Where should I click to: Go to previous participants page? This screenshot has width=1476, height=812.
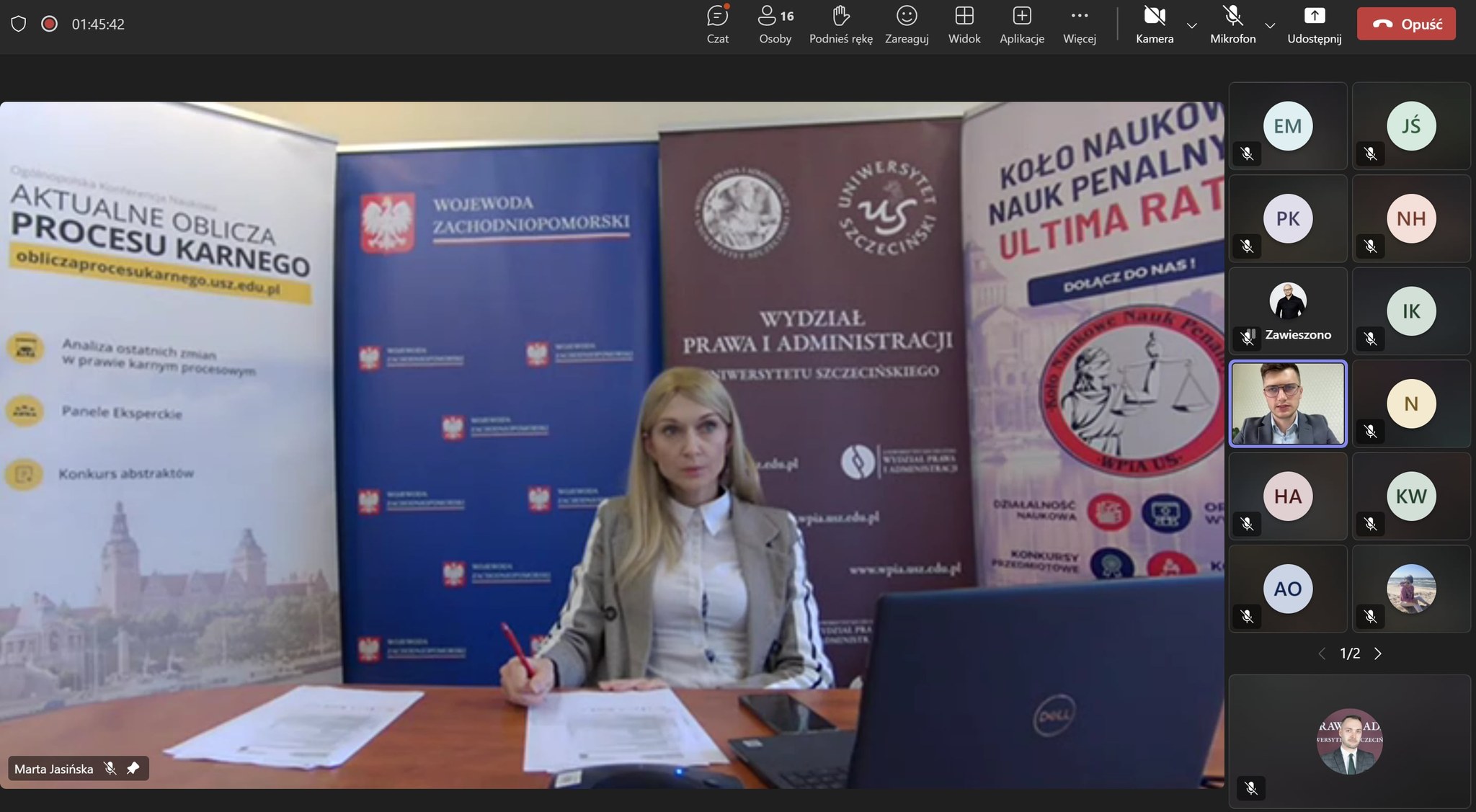coord(1322,653)
